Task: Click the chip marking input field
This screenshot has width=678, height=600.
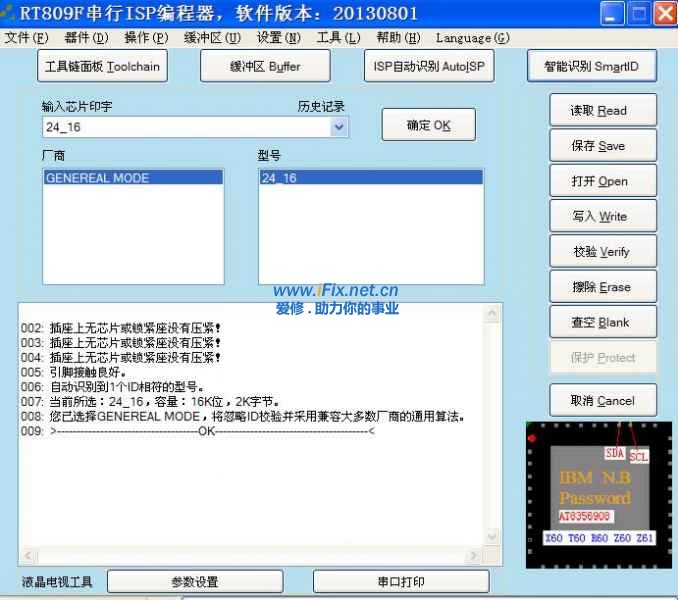Action: (x=187, y=127)
